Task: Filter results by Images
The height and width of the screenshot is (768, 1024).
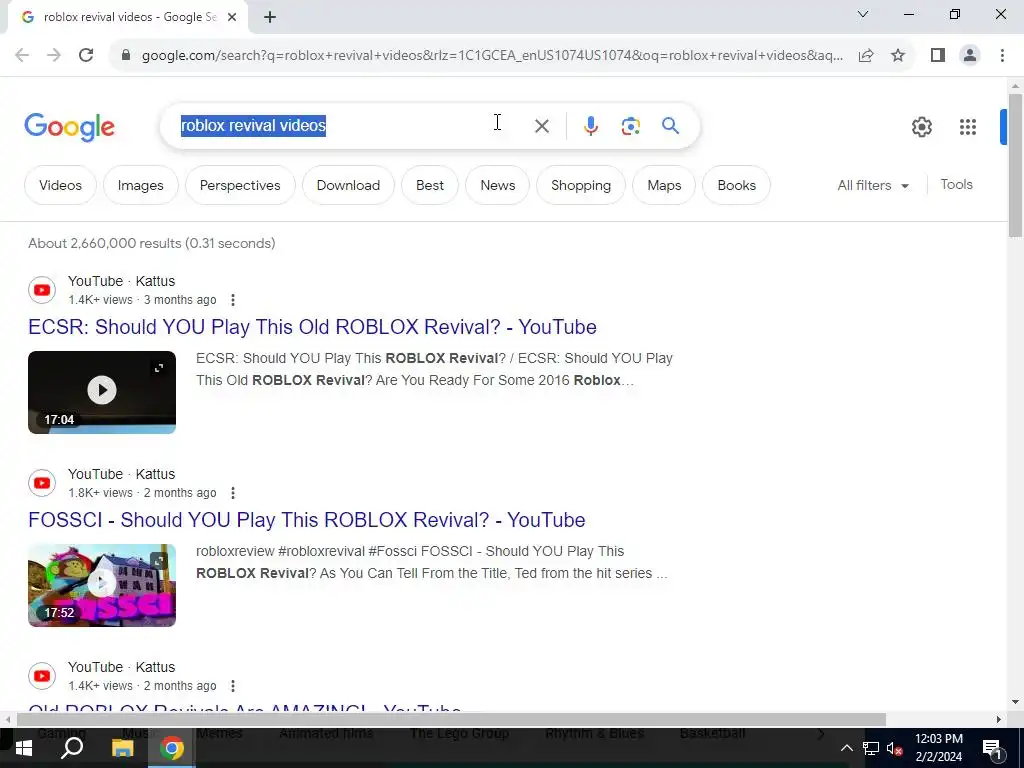Action: (x=140, y=185)
